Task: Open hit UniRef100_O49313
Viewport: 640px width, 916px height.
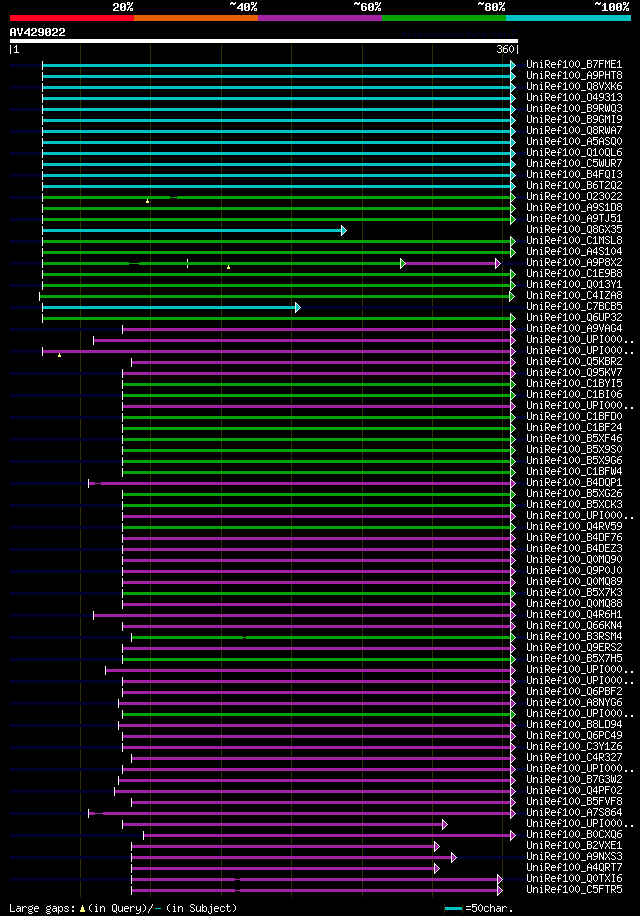Action: (574, 98)
